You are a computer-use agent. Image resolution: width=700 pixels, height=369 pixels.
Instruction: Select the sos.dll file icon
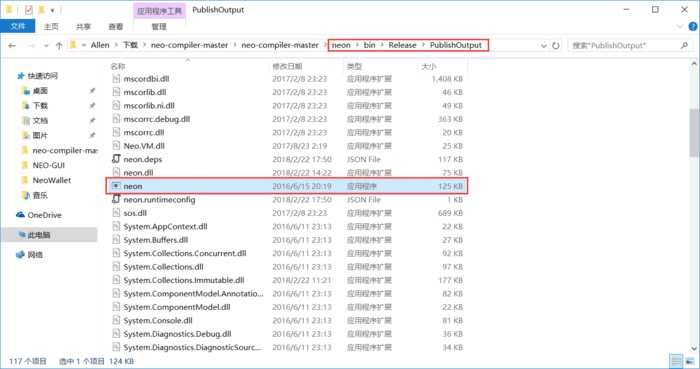[116, 213]
